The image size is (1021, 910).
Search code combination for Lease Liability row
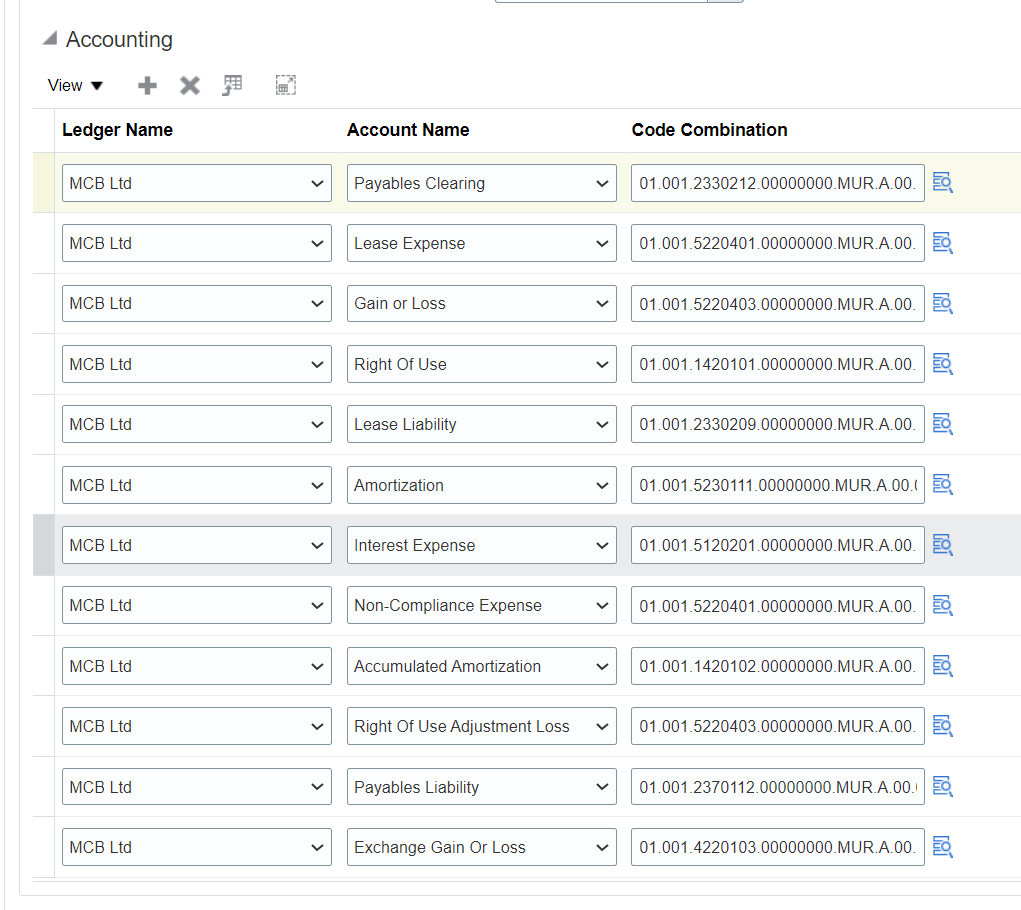click(942, 424)
